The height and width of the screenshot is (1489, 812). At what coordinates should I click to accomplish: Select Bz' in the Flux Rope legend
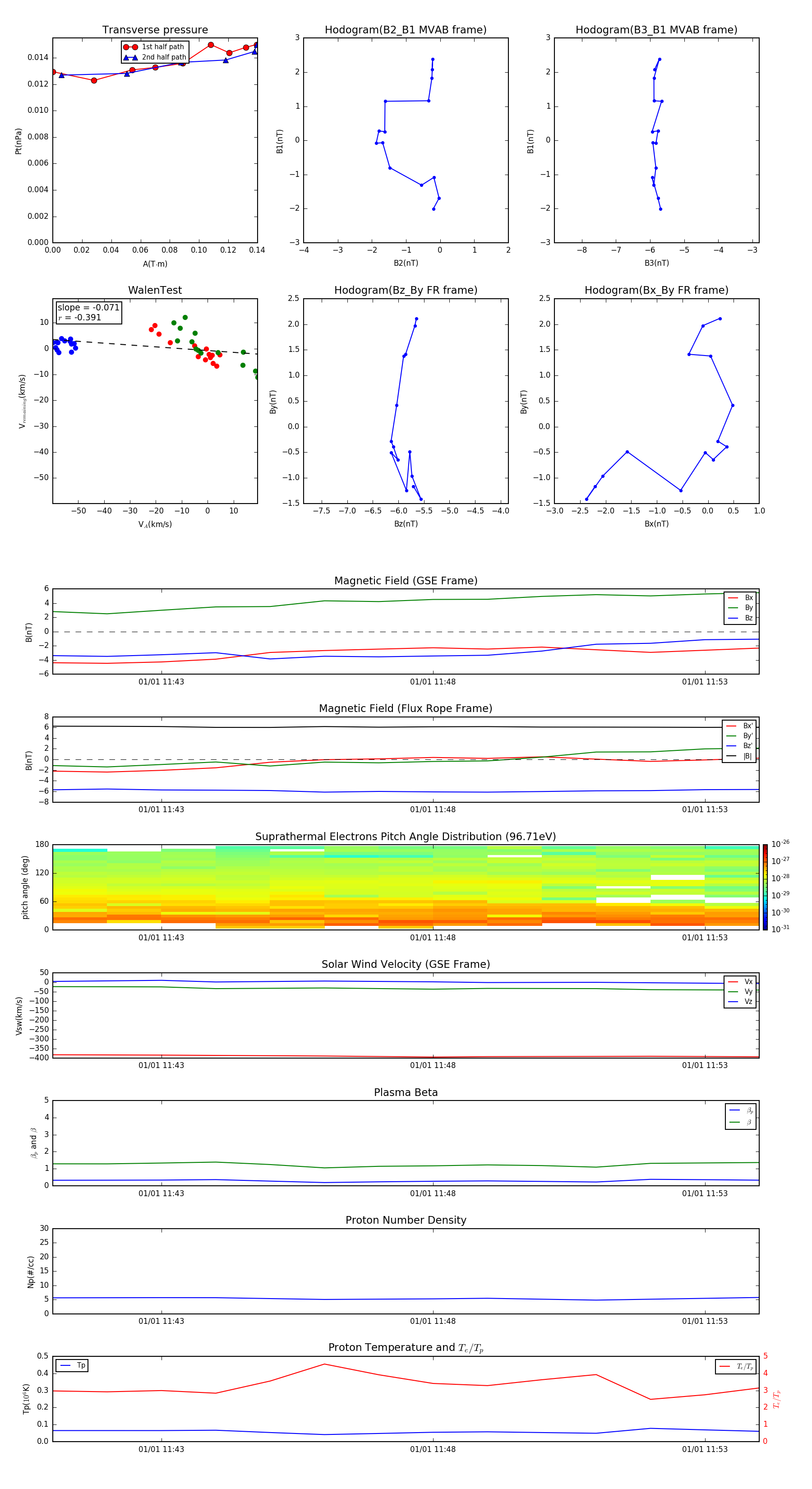[x=739, y=746]
